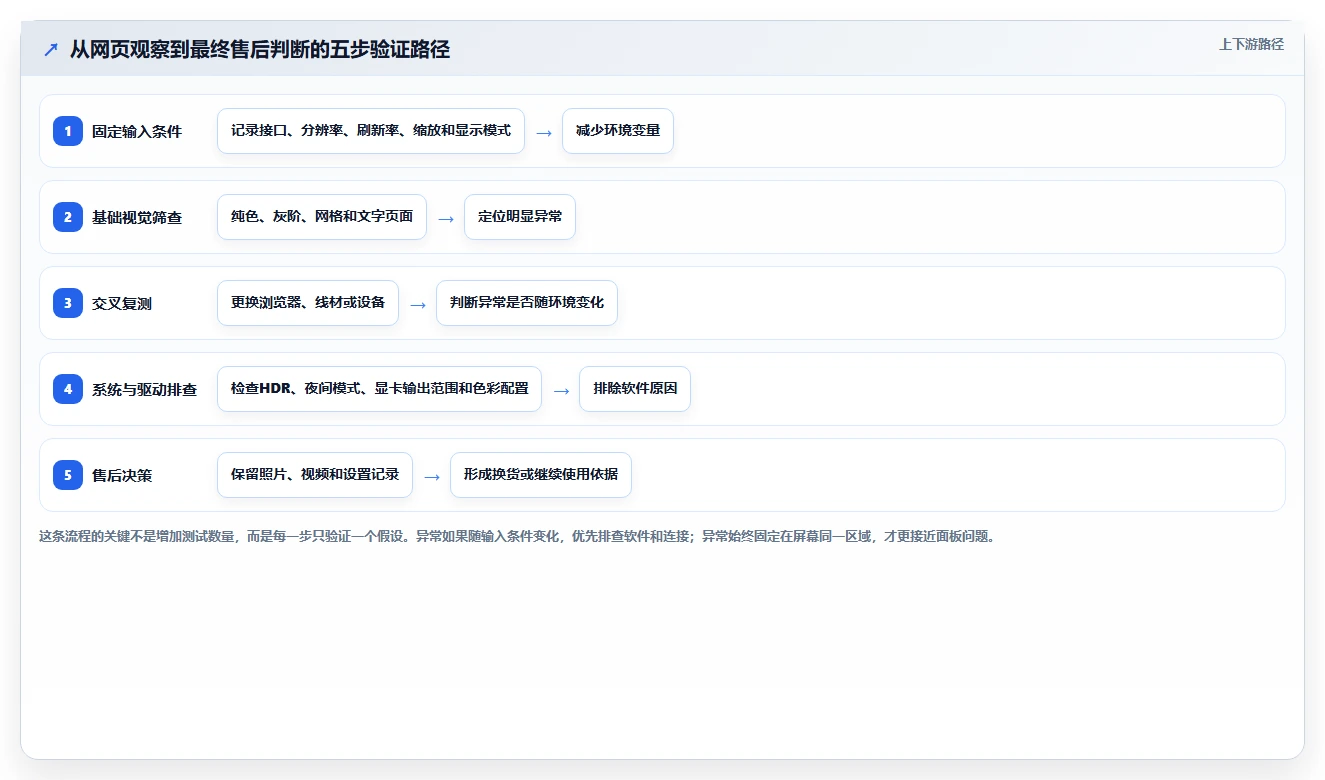Click the step number 4 badge
Screen dimensions: 1325x780
(68, 388)
